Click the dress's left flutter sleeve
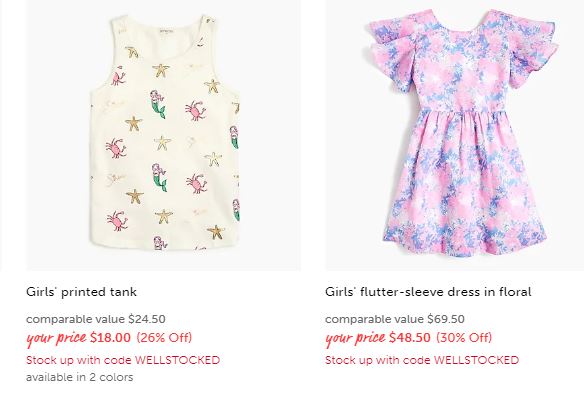 coord(390,52)
